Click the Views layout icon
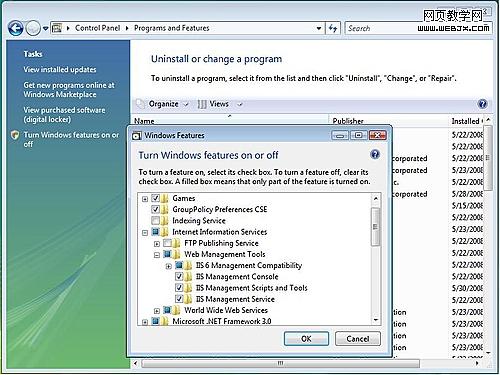 point(202,104)
